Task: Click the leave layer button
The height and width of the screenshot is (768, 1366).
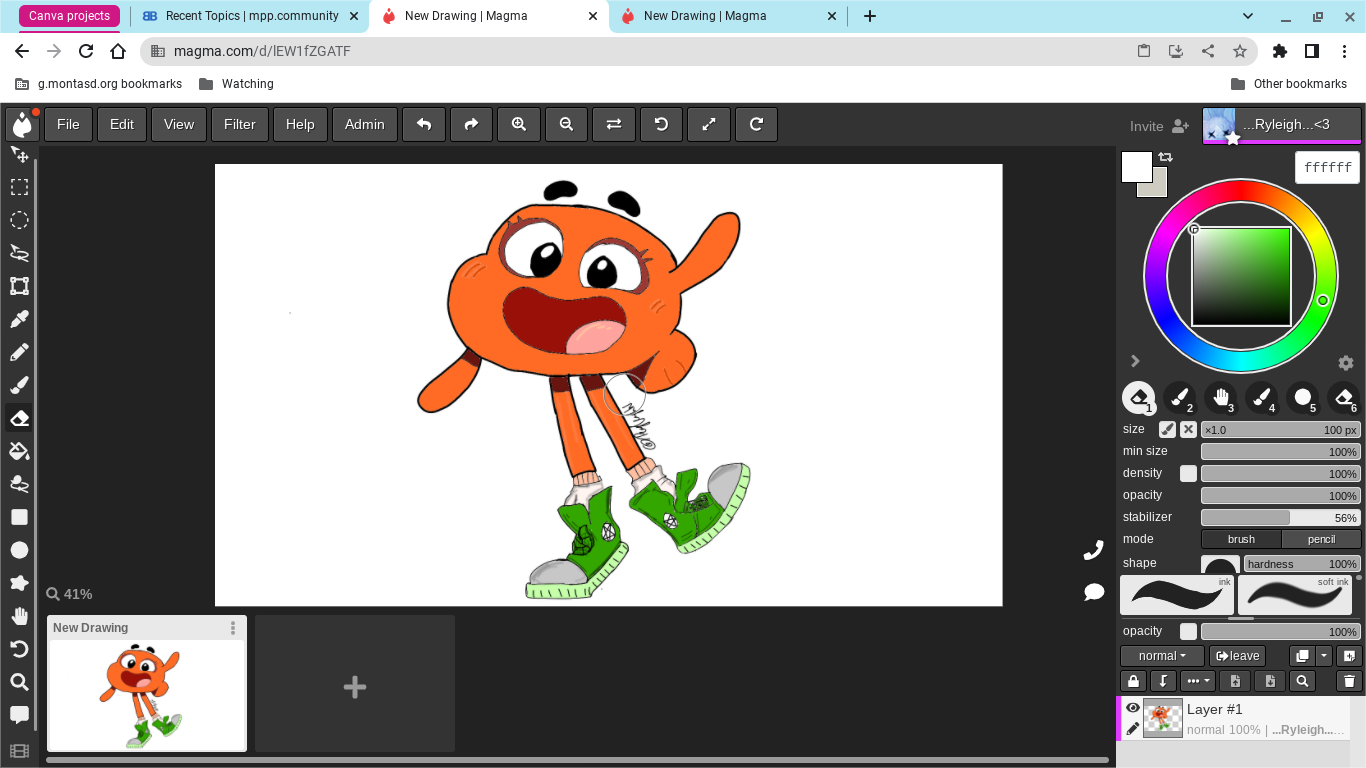Action: pos(1238,656)
